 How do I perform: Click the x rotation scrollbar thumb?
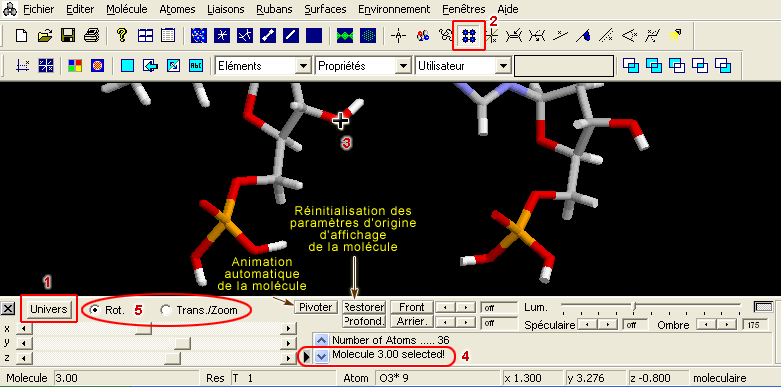point(144,328)
